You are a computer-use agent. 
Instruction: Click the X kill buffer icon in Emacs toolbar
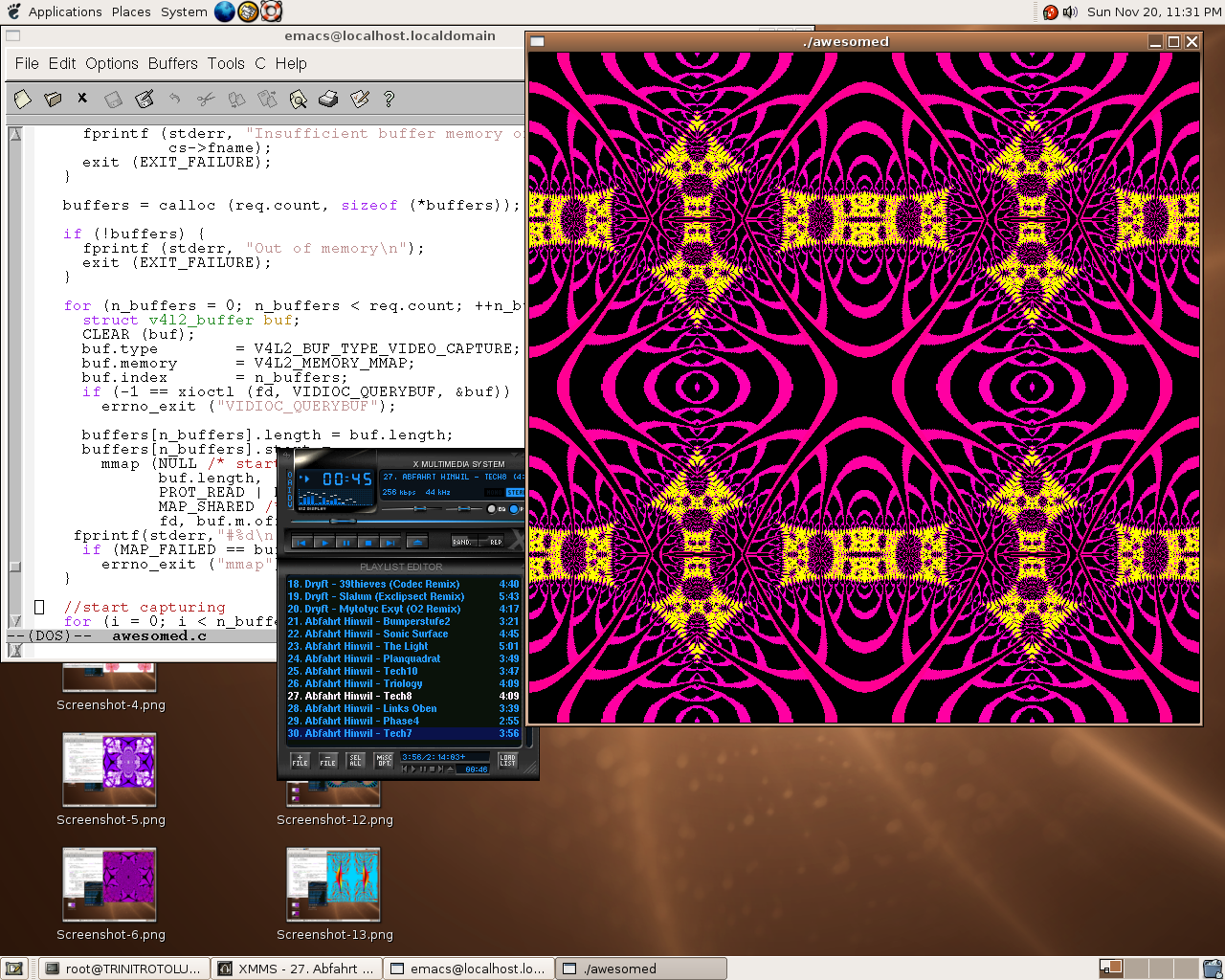pos(82,98)
